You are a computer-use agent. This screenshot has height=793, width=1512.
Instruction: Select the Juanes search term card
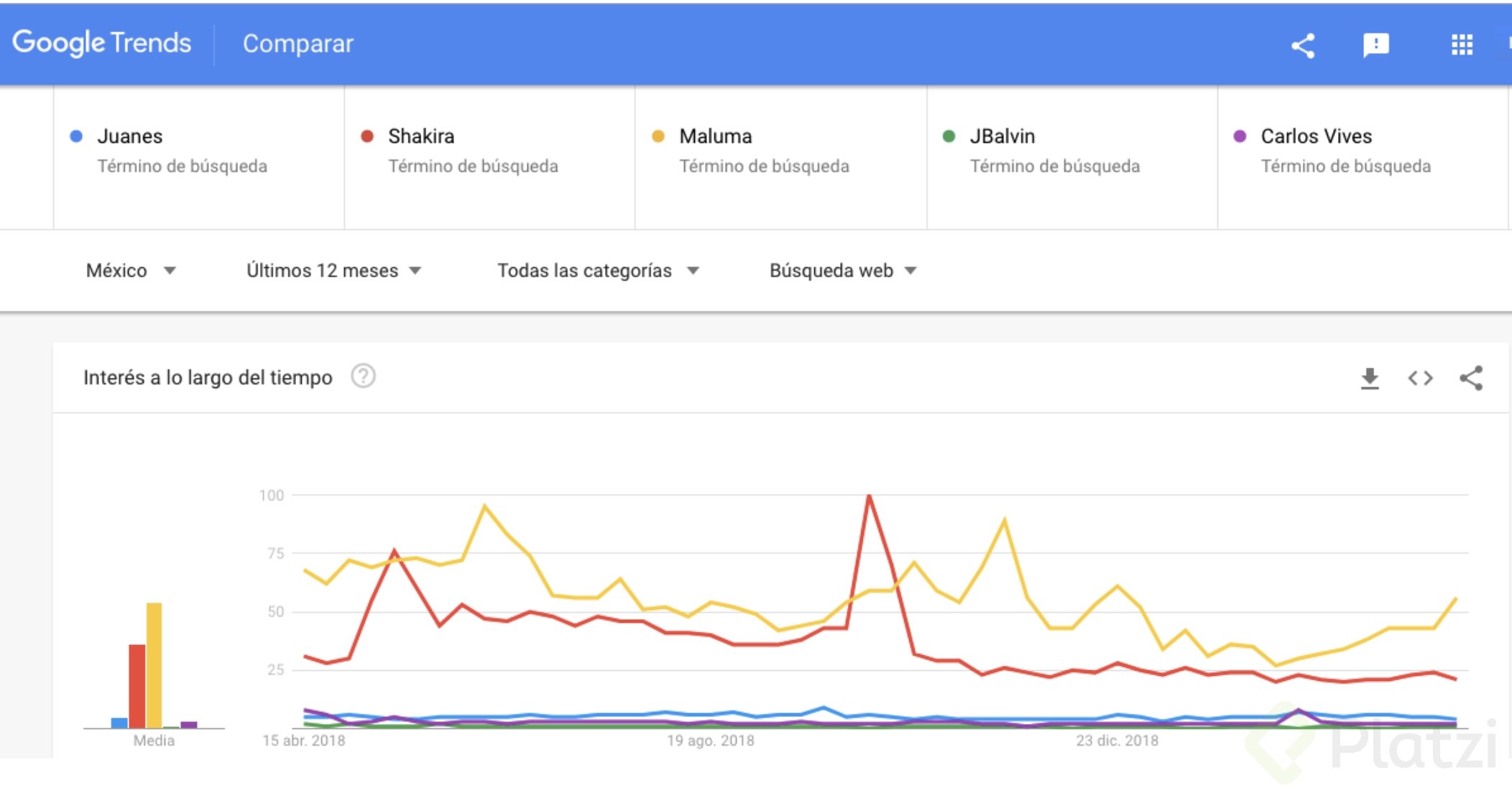pyautogui.click(x=199, y=157)
